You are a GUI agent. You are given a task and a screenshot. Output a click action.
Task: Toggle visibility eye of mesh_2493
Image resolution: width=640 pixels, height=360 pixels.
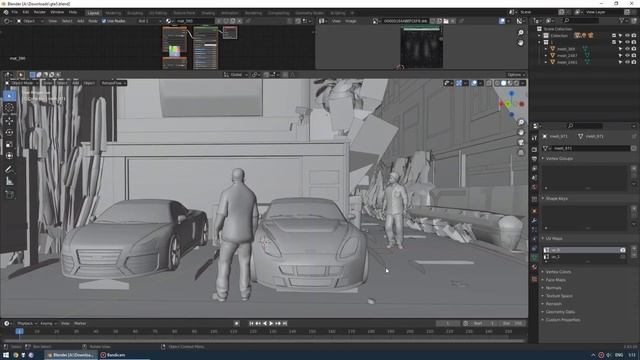click(627, 62)
